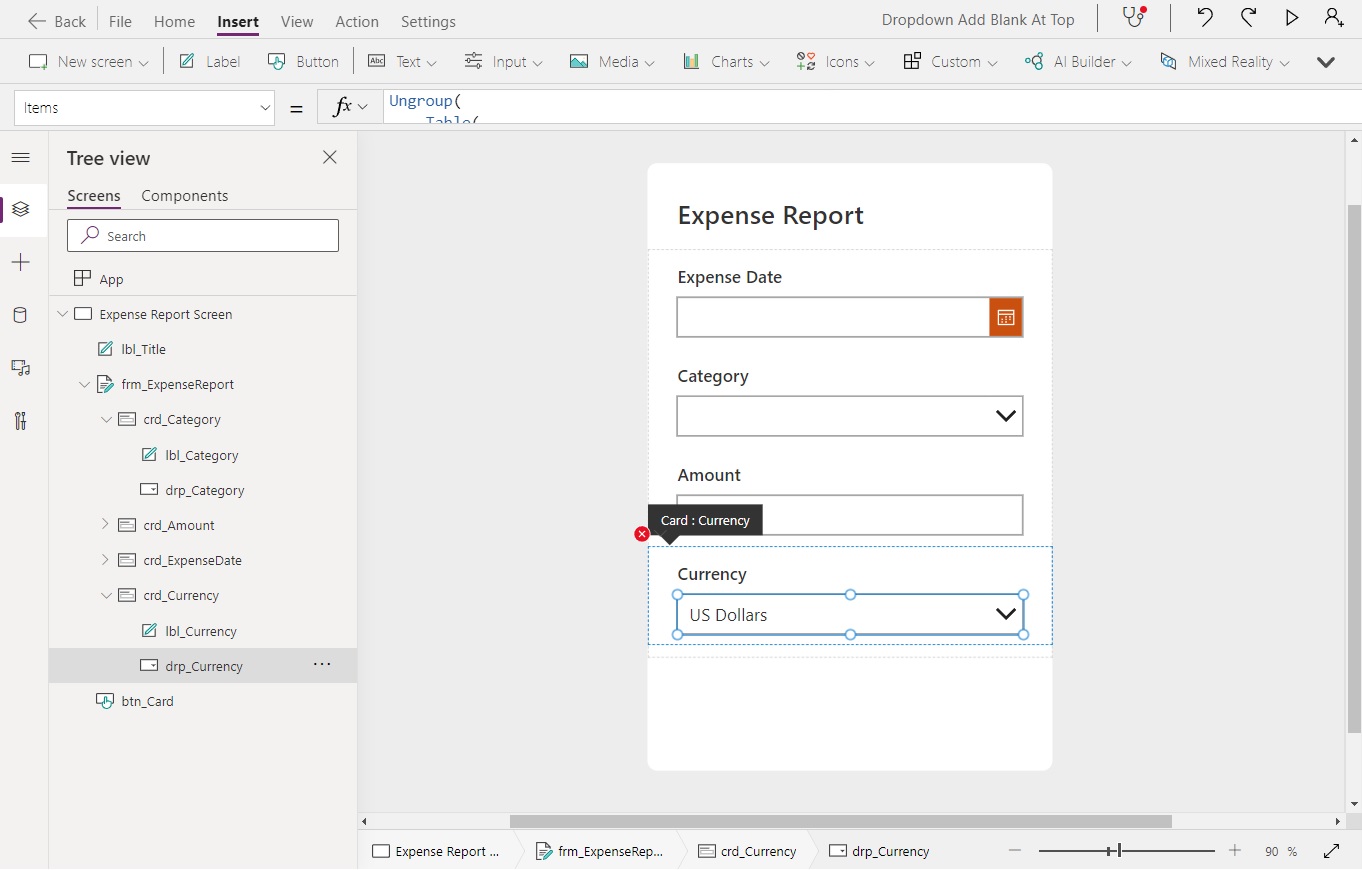Adjust the zoom slider at the bottom

point(1121,850)
